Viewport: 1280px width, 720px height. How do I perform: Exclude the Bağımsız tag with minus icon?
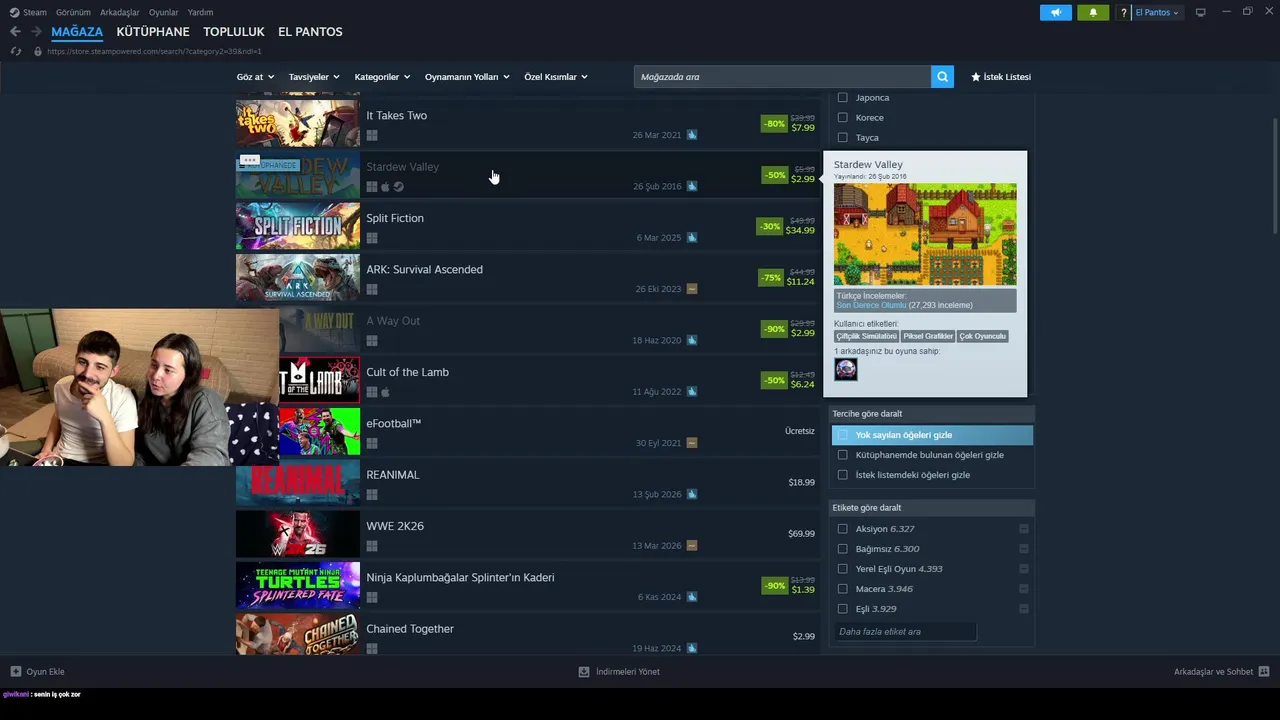coord(1024,549)
